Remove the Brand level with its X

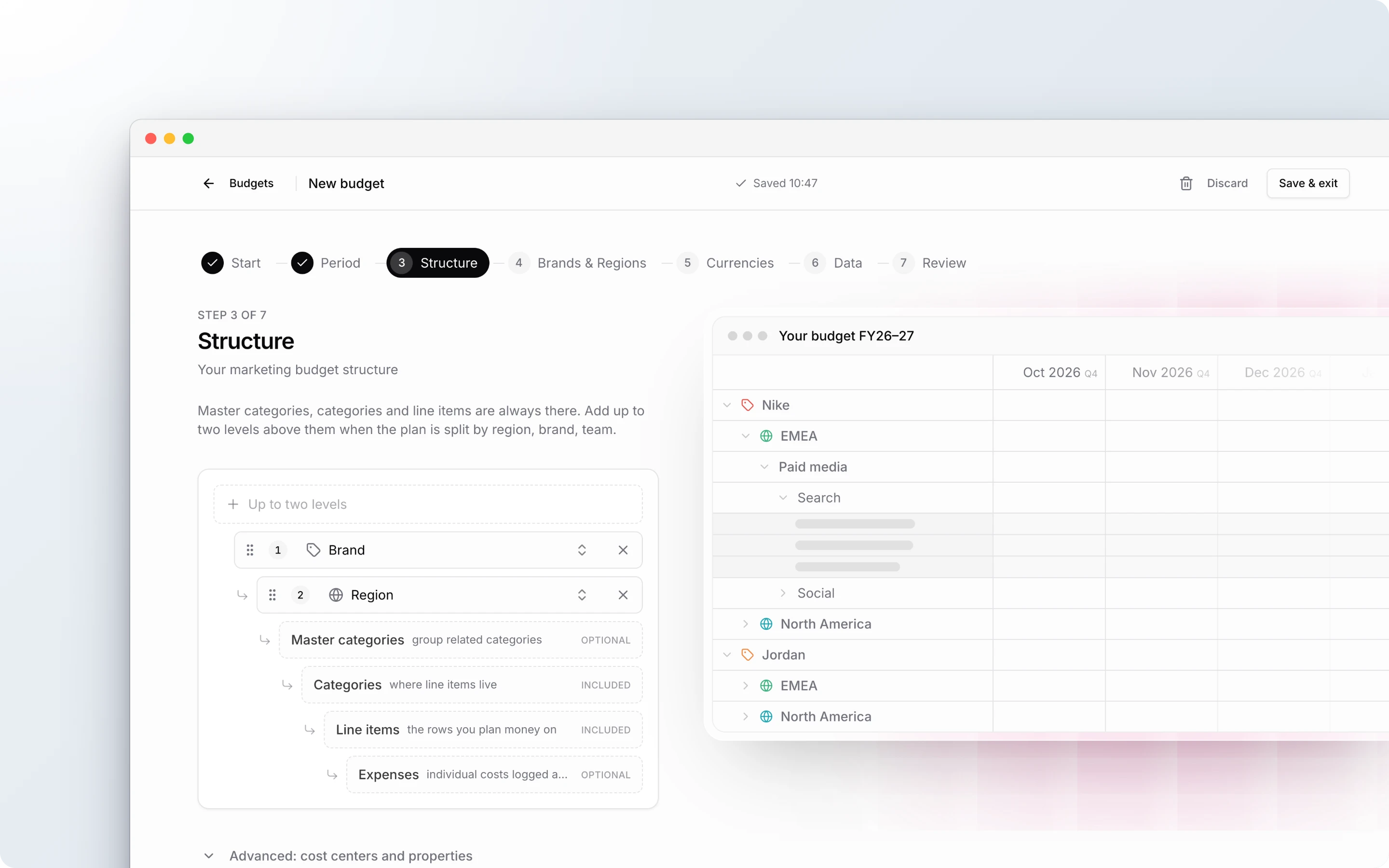pyautogui.click(x=623, y=550)
